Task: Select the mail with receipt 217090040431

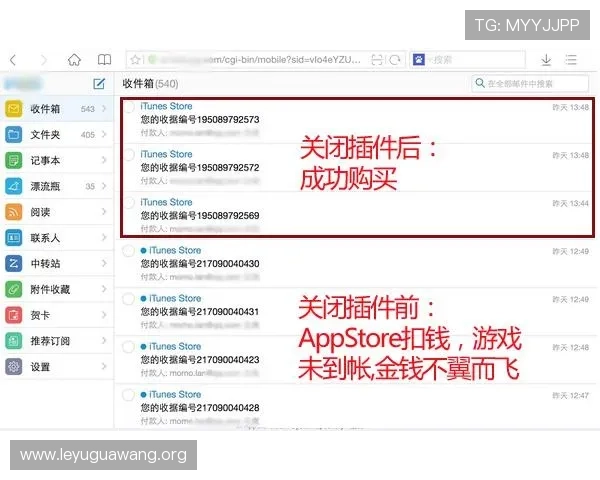Action: point(128,299)
